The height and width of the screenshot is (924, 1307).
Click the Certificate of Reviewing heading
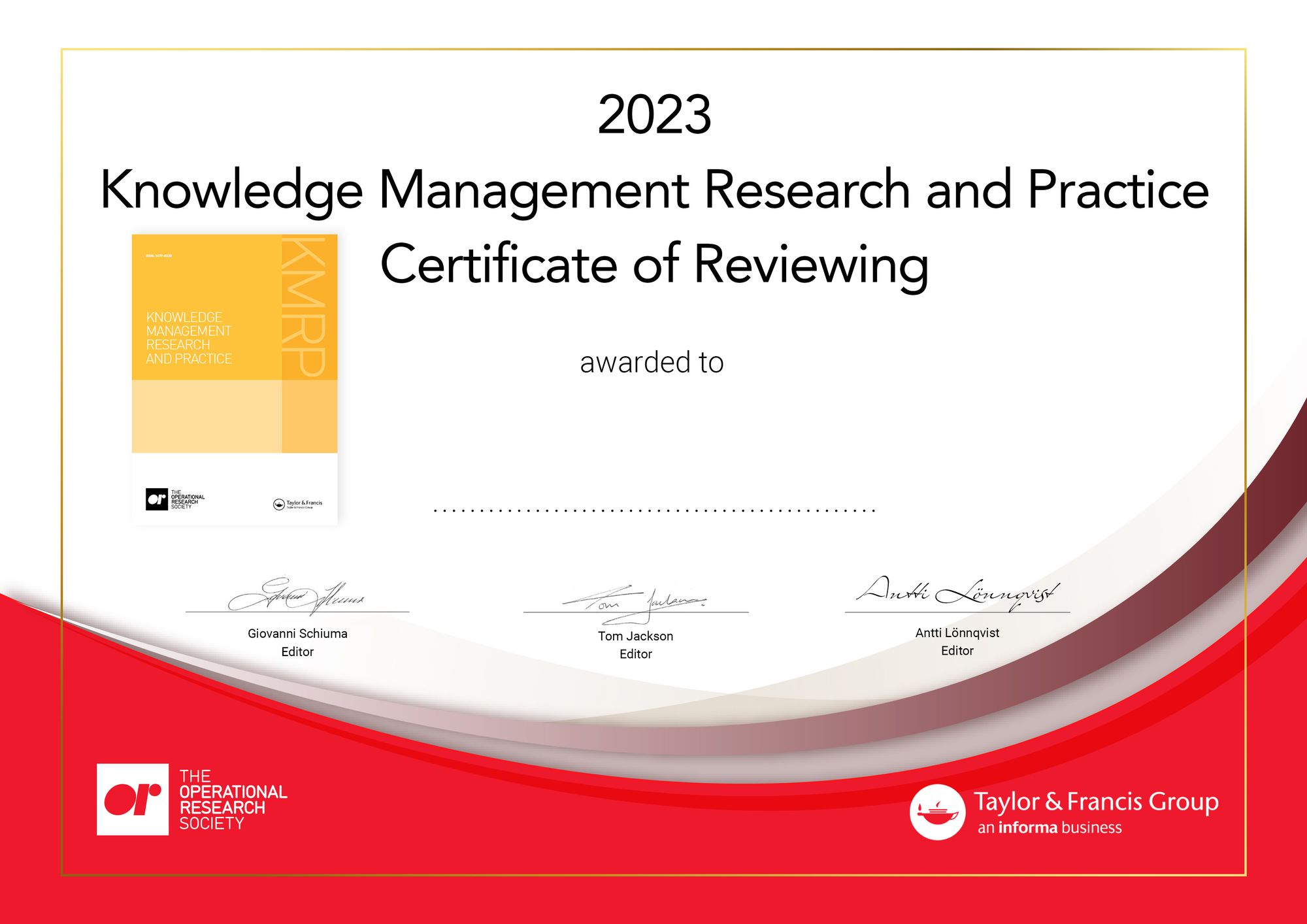(654, 265)
